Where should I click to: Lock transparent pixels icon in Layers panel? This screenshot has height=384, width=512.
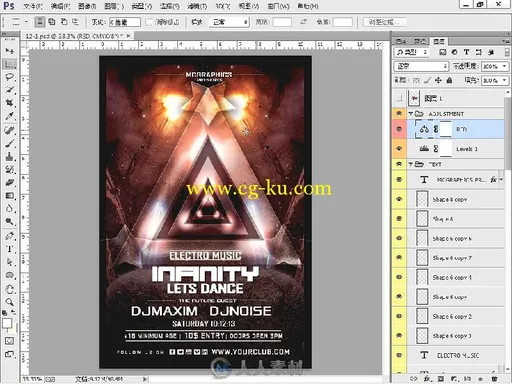pyautogui.click(x=416, y=80)
